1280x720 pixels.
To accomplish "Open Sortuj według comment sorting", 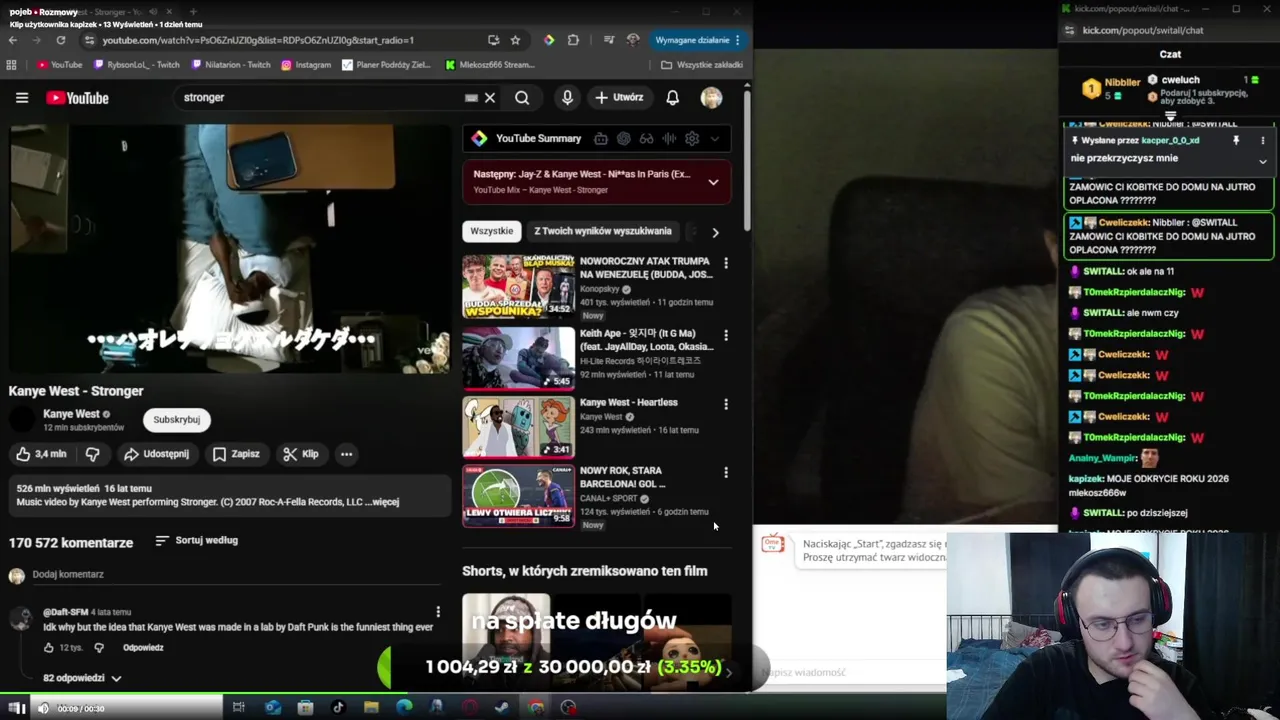I will click(x=197, y=541).
